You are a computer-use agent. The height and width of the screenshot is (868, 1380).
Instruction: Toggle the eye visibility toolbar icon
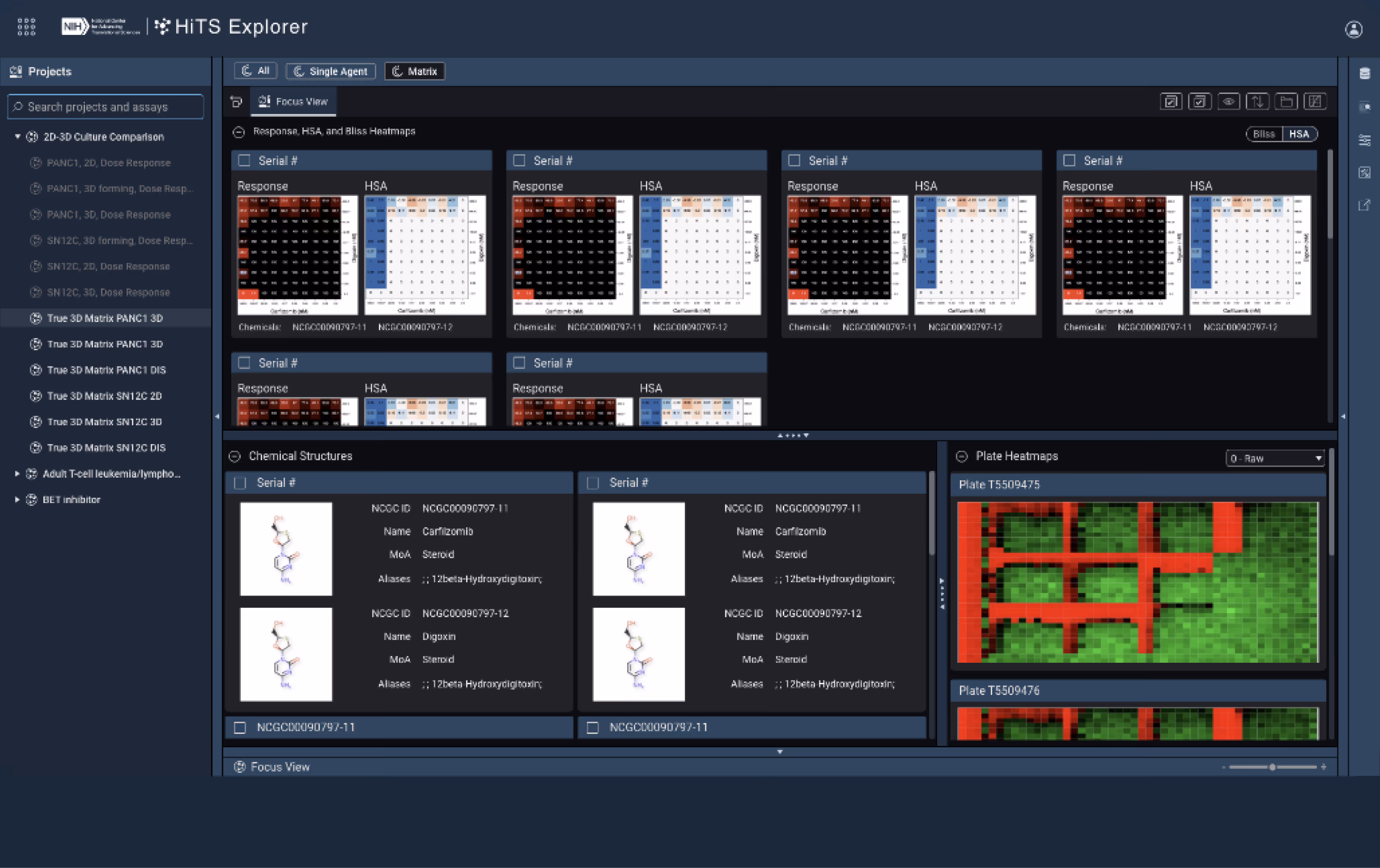(x=1228, y=102)
